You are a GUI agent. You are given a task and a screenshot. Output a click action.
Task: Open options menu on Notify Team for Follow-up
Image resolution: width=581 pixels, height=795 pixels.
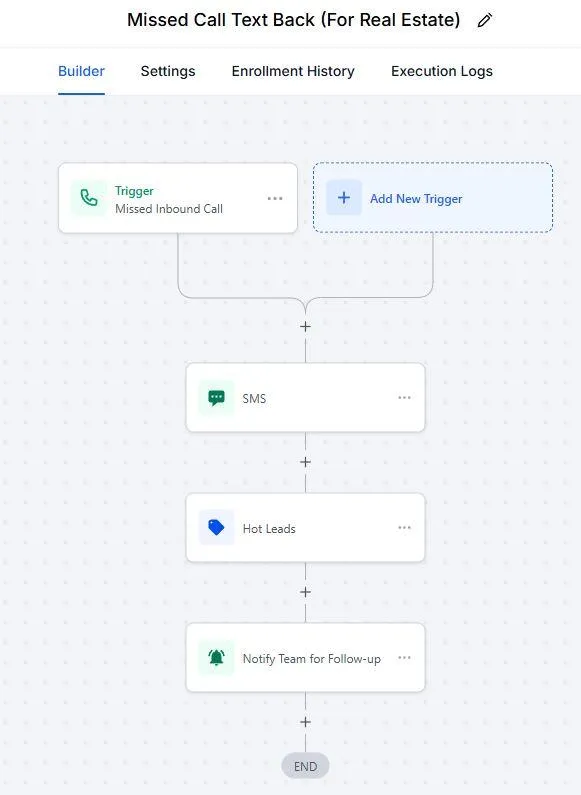405,658
